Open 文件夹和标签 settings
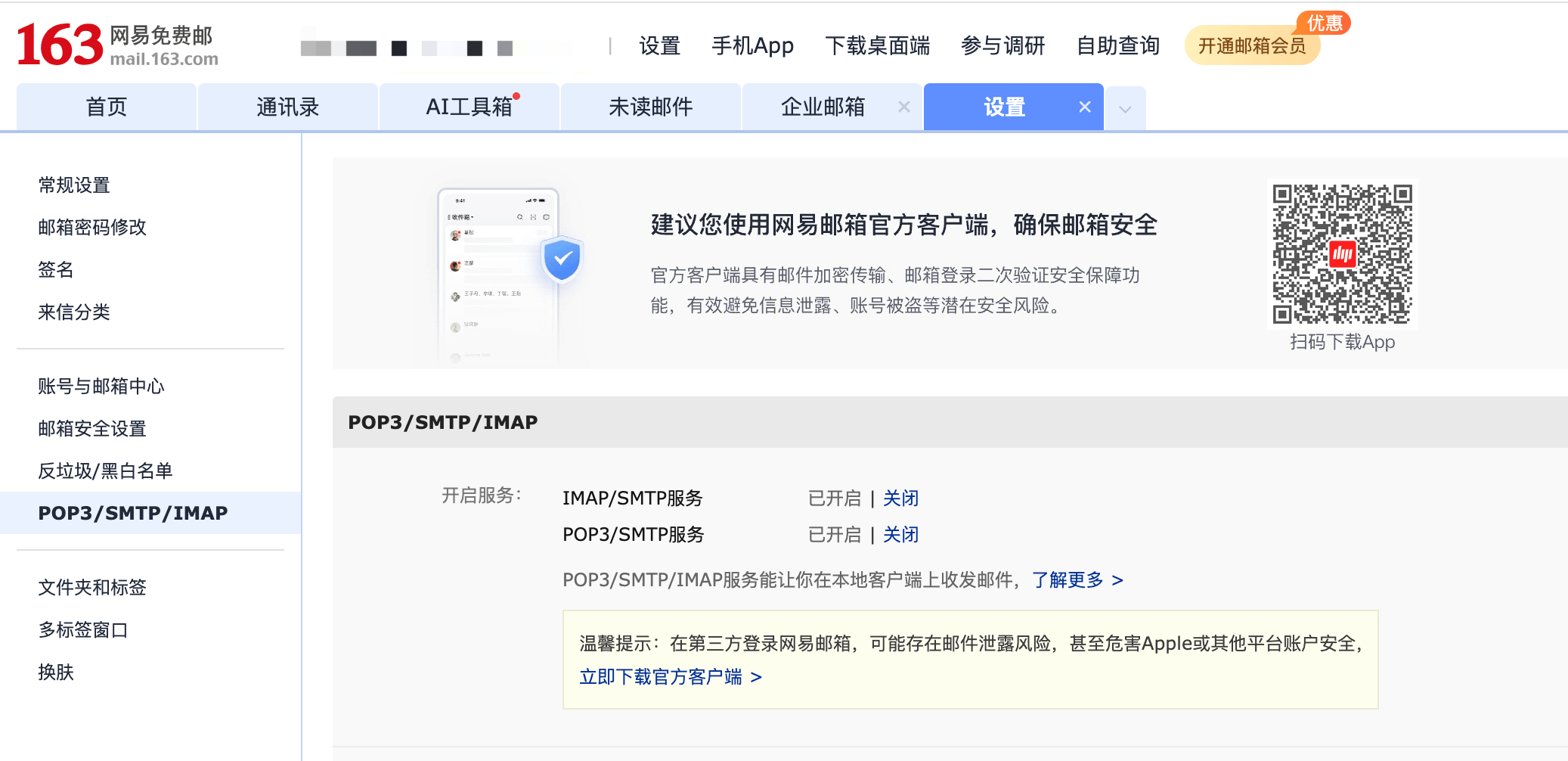The image size is (1568, 761). [92, 588]
